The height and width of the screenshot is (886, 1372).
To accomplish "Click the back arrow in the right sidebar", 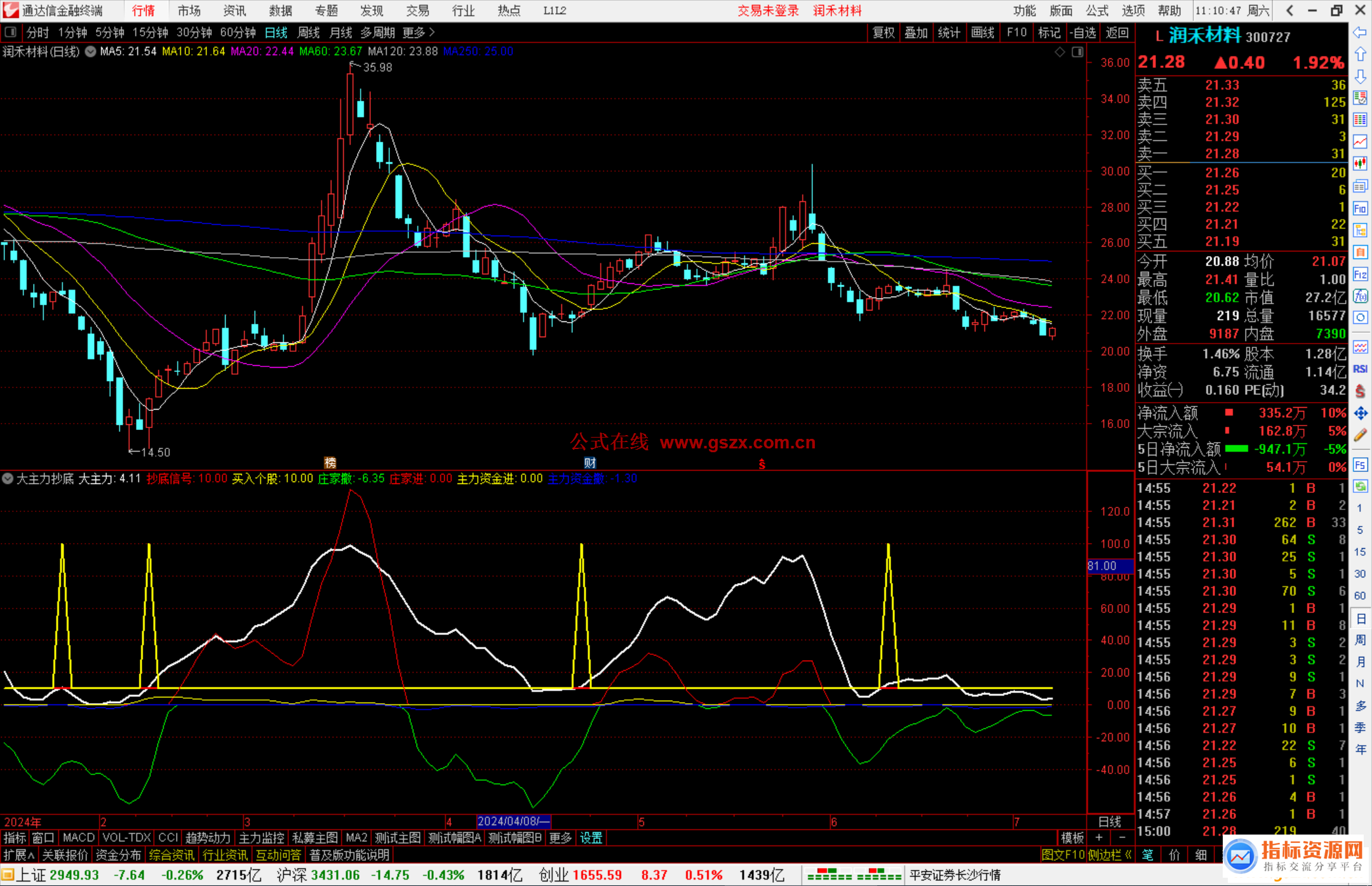I will click(1360, 32).
